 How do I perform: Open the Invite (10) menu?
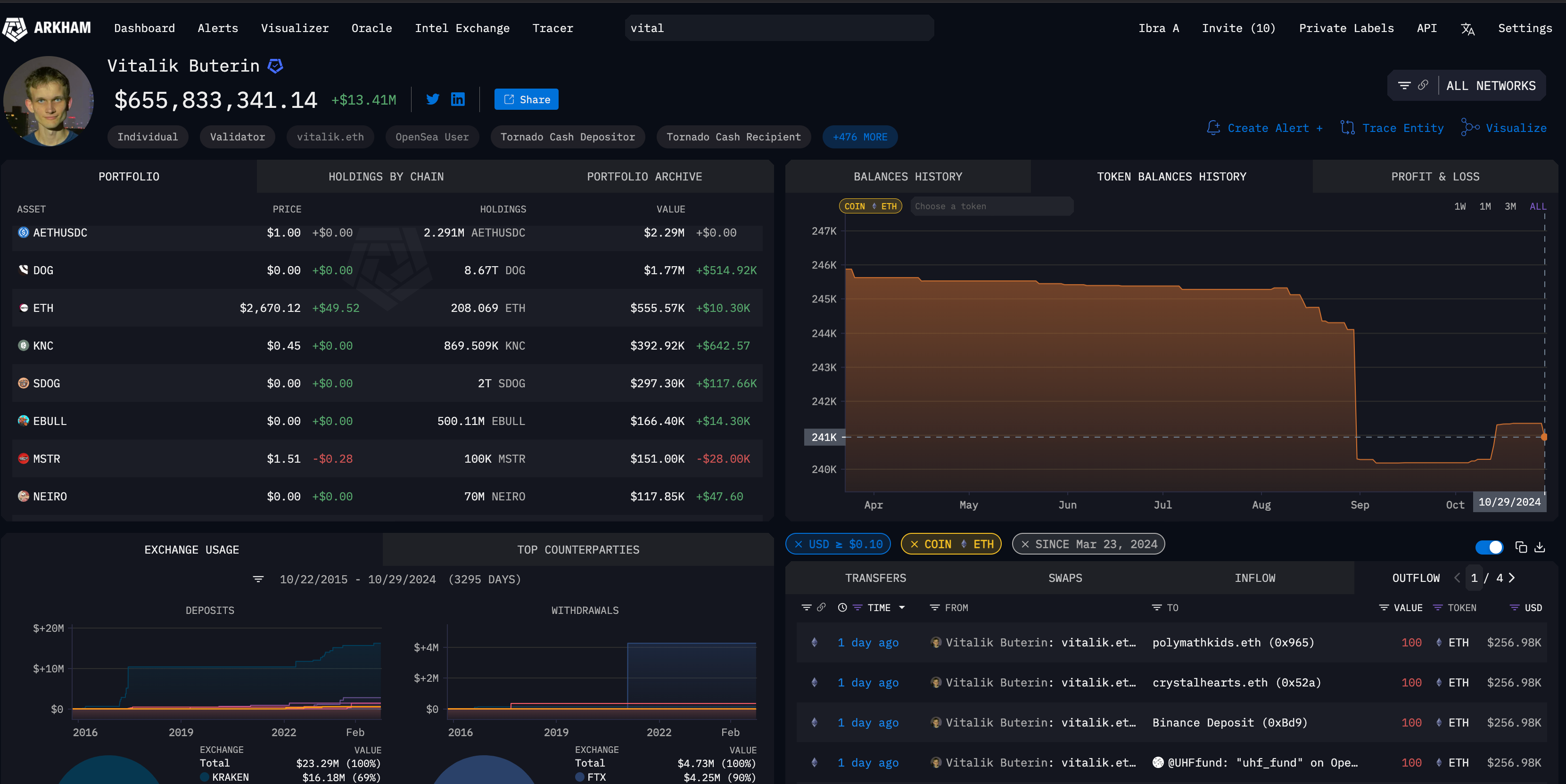point(1238,28)
